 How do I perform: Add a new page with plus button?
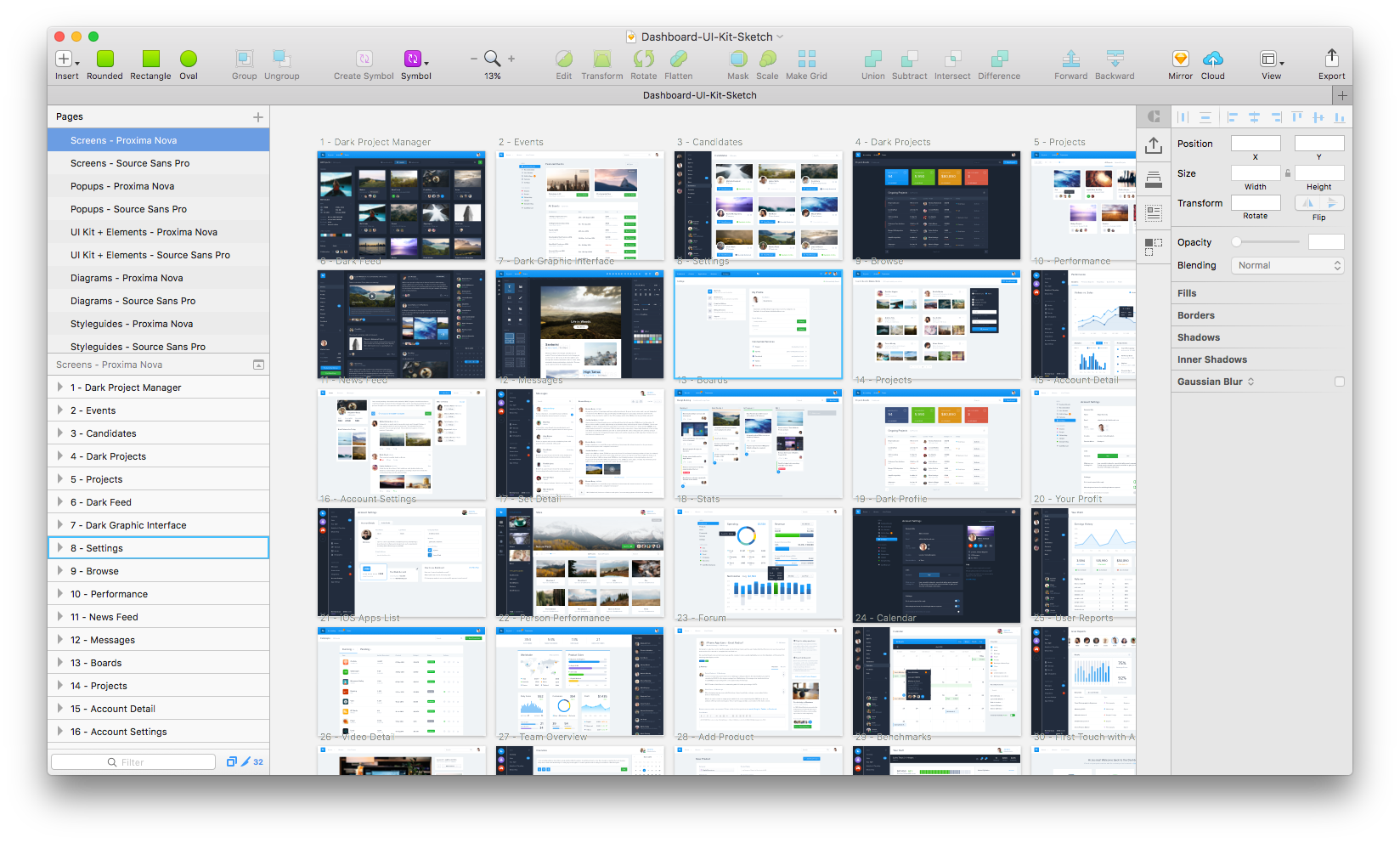pos(258,117)
